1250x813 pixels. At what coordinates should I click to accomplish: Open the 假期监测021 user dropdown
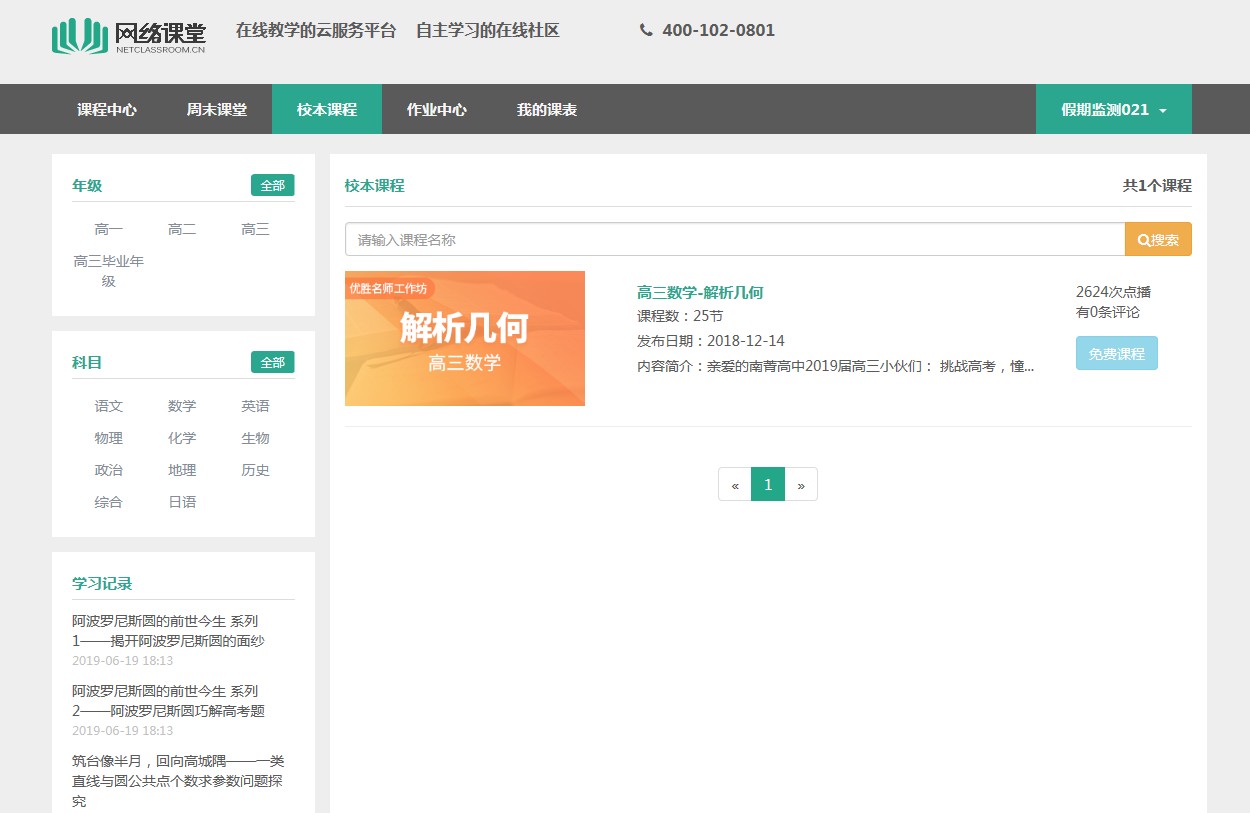[1113, 110]
